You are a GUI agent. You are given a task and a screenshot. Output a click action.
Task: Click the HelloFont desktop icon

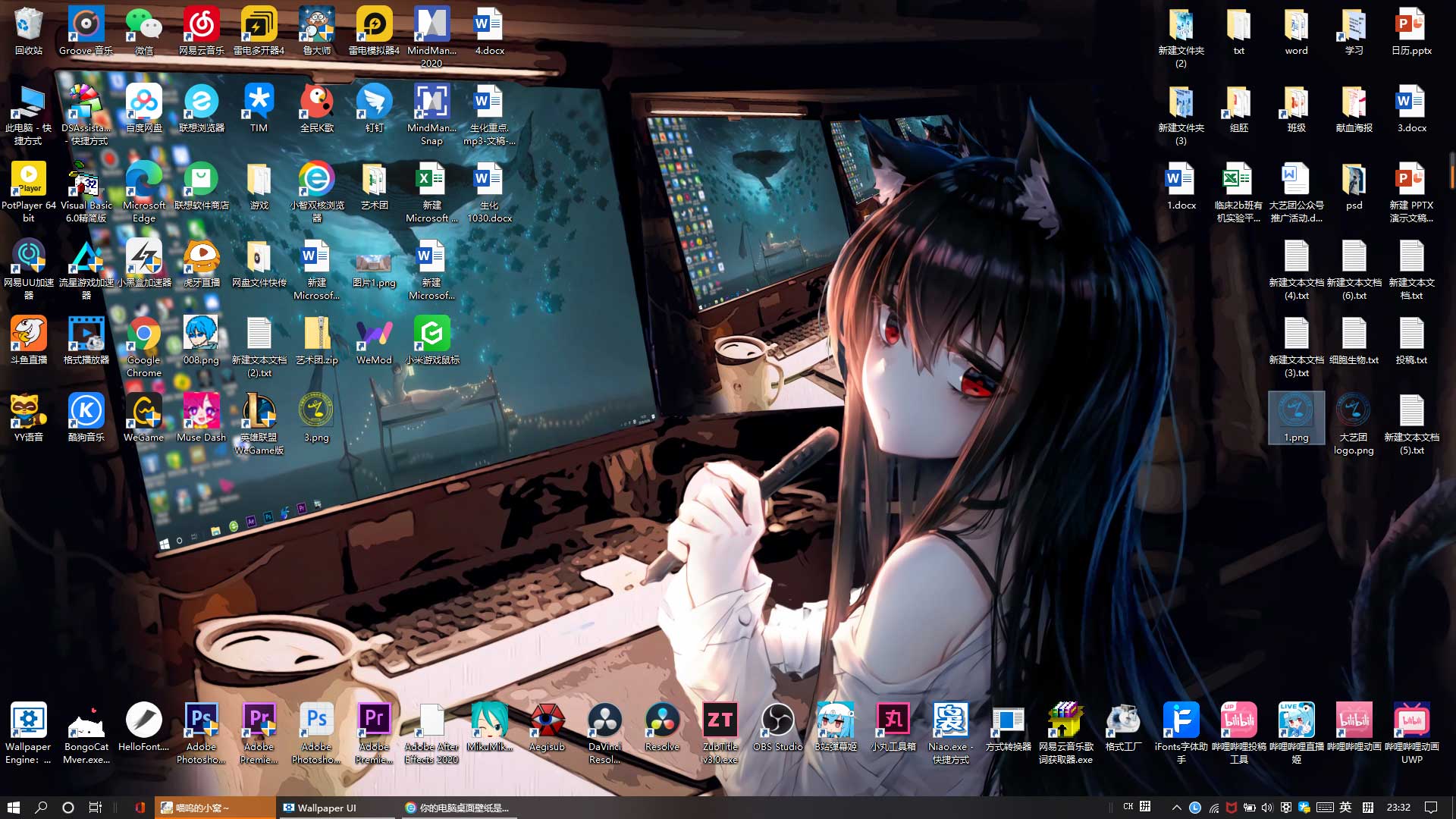point(143,728)
